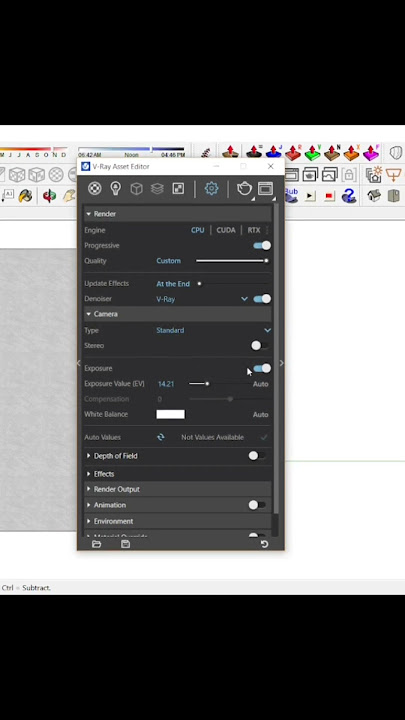Open the Render Elements layers icon

coord(157,189)
